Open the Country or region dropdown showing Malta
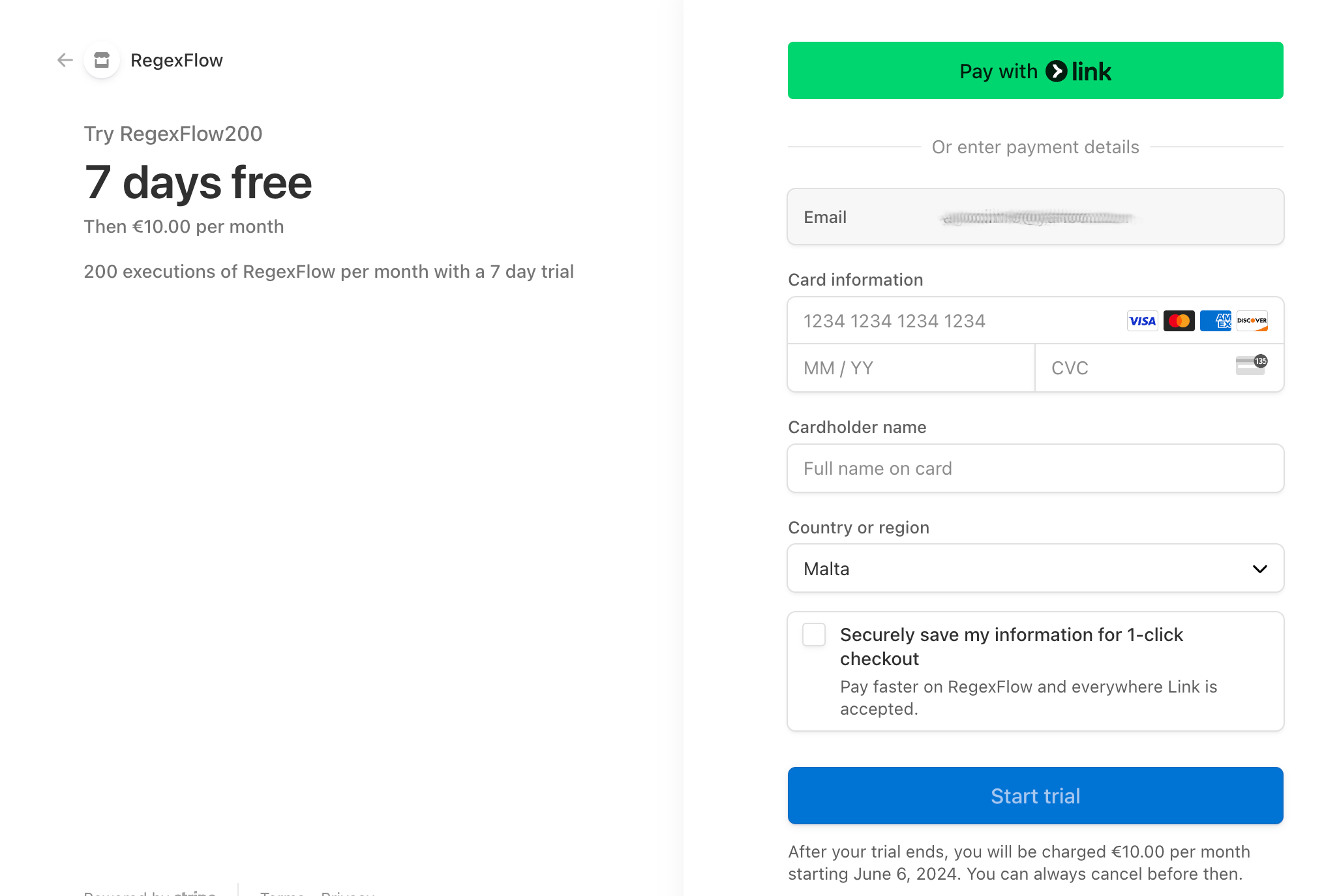The image size is (1324, 896). (1034, 569)
